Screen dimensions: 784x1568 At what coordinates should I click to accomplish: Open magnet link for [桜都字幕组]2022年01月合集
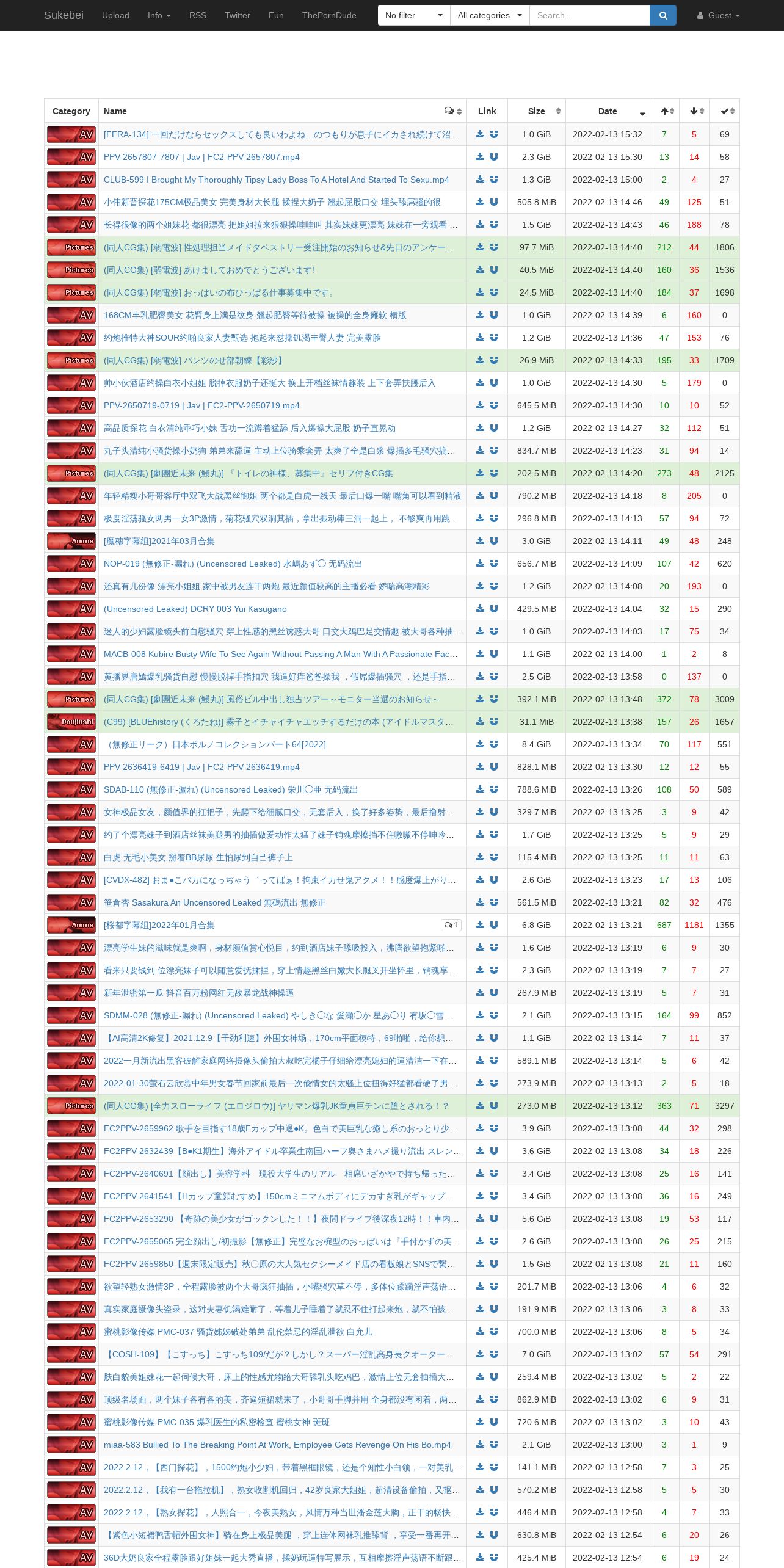point(494,925)
